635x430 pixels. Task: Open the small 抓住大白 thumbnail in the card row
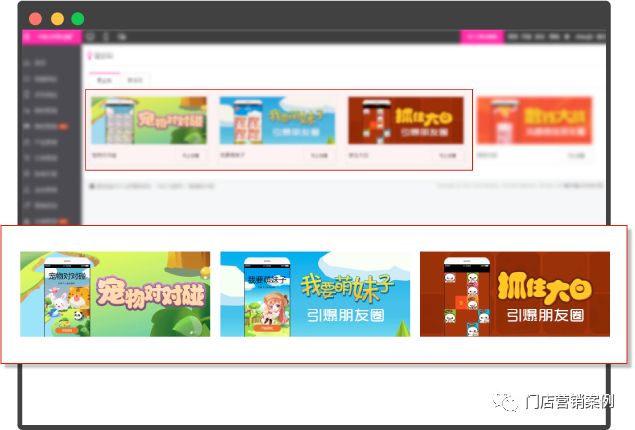pos(406,121)
